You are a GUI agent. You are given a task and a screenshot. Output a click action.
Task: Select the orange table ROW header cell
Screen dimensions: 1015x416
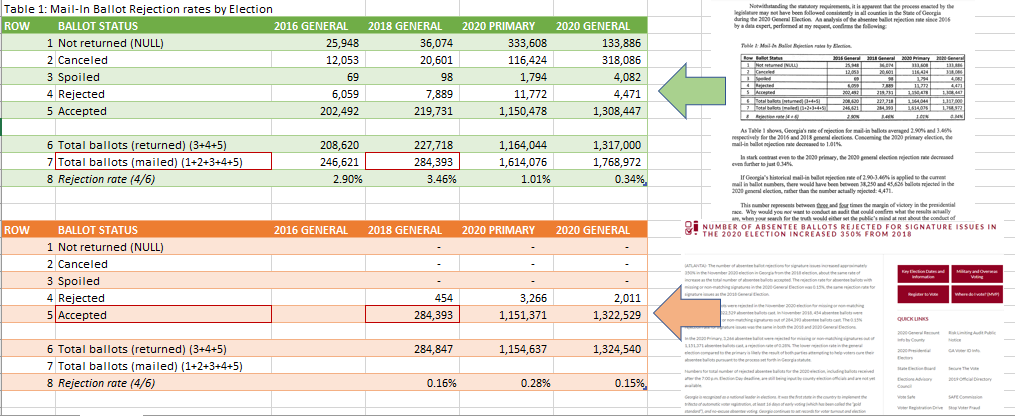pyautogui.click(x=28, y=230)
